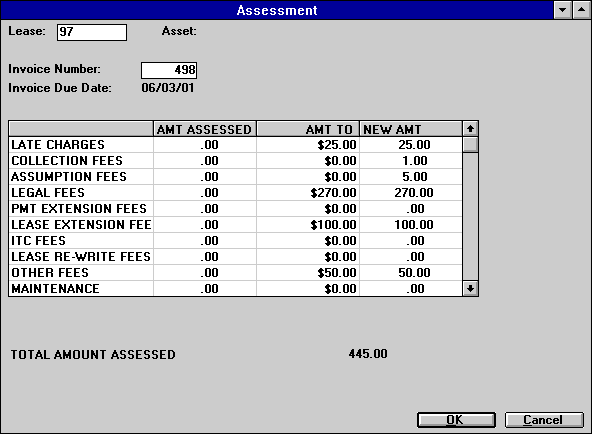Click the table scroll up arrow

pos(470,129)
